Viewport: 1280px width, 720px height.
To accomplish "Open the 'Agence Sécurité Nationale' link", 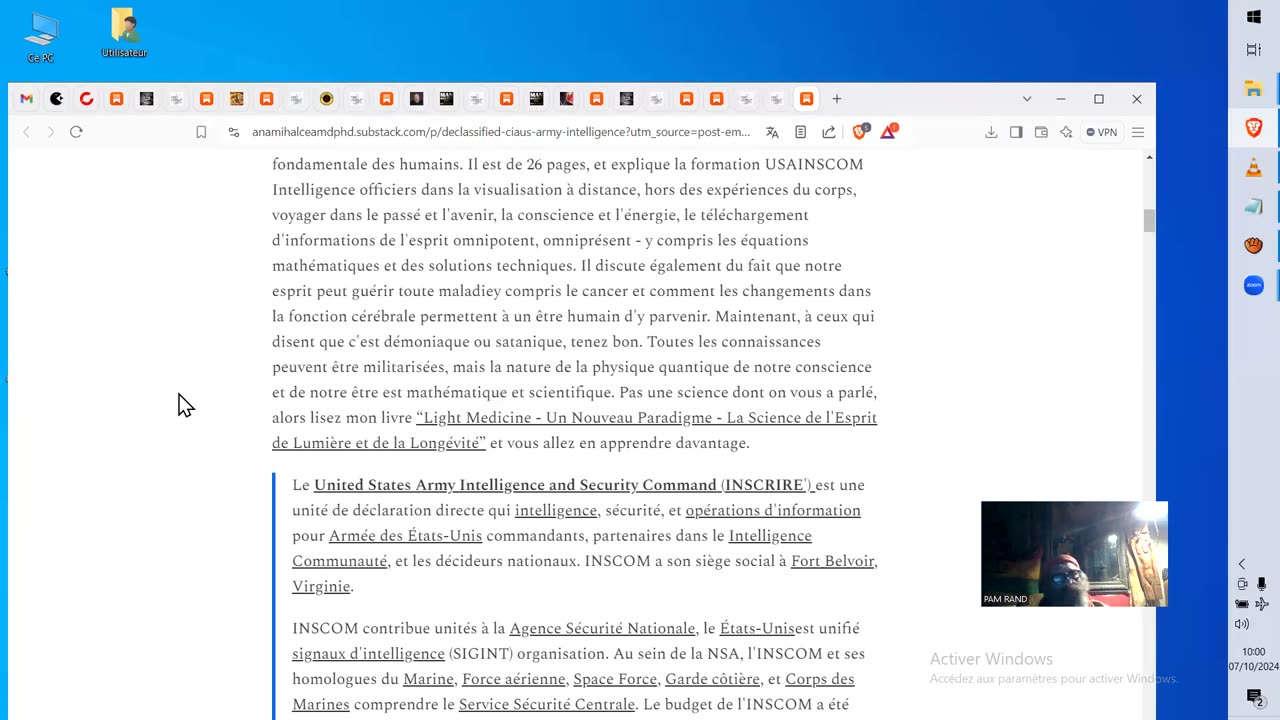I will click(x=602, y=629).
